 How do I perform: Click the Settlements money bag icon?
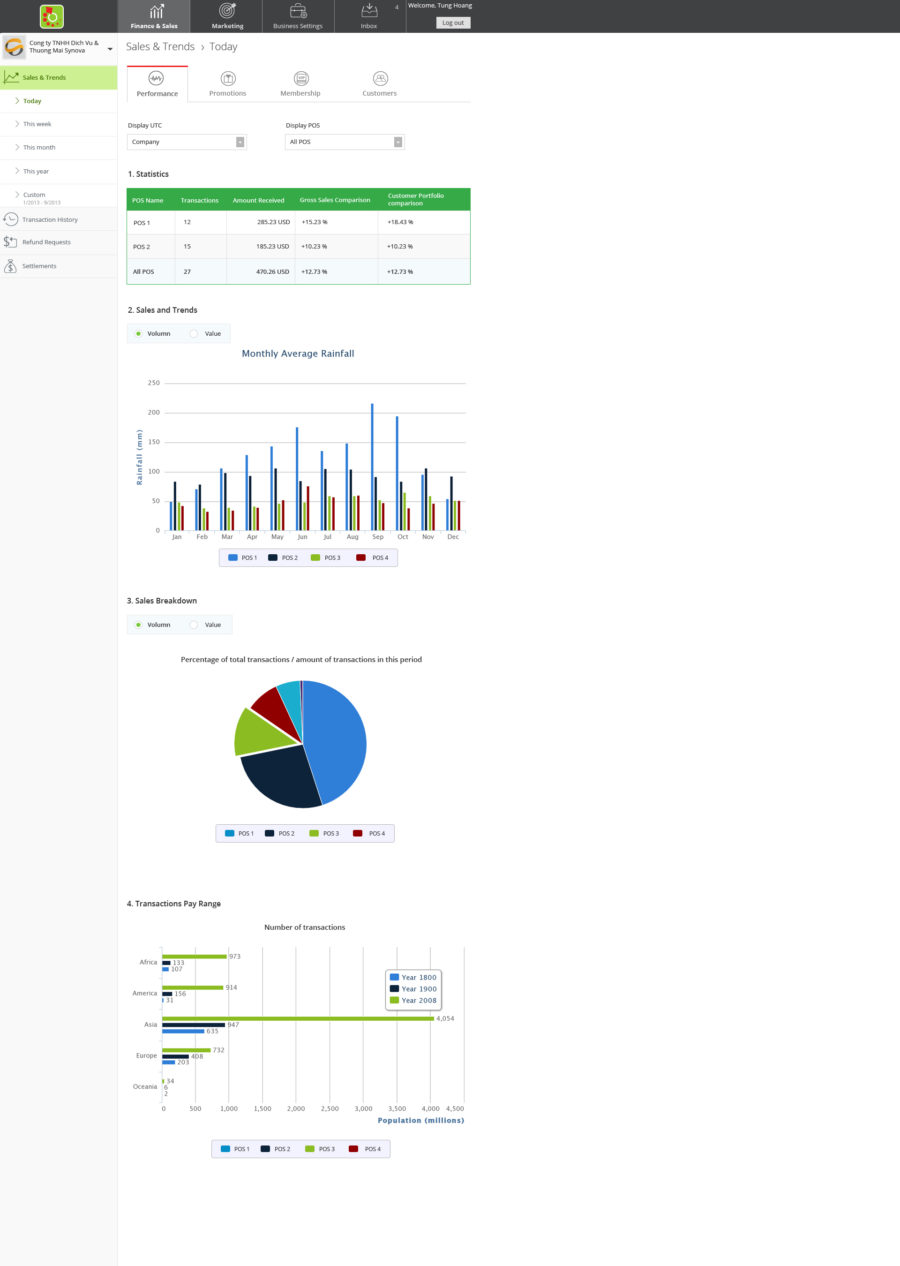[x=11, y=266]
